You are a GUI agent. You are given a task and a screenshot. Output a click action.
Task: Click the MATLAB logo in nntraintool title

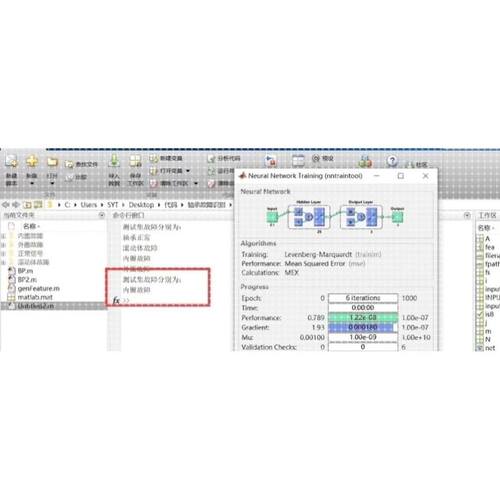tap(243, 175)
